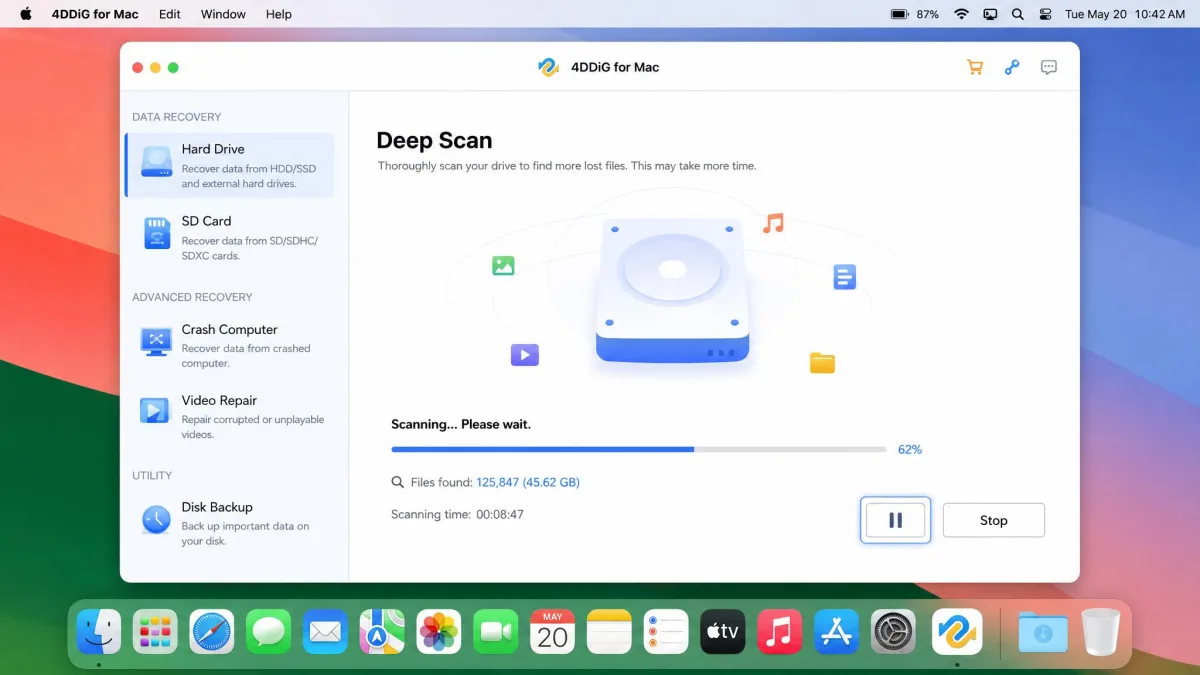Open Spotlight search in menu bar

[x=1018, y=14]
